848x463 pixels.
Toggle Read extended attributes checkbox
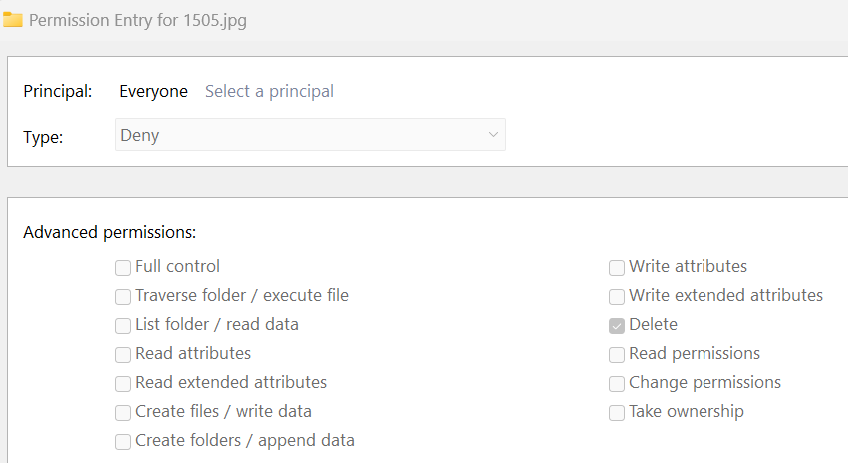[x=123, y=383]
